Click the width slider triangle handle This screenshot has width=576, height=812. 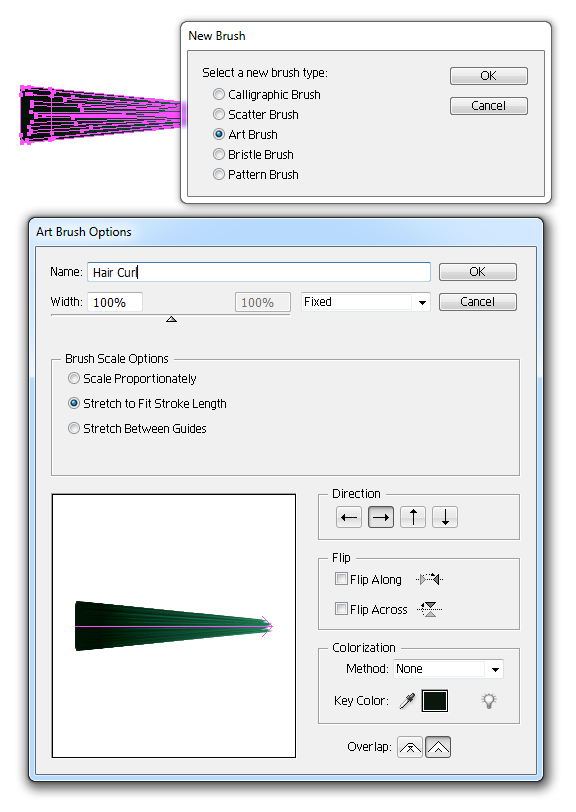click(171, 319)
